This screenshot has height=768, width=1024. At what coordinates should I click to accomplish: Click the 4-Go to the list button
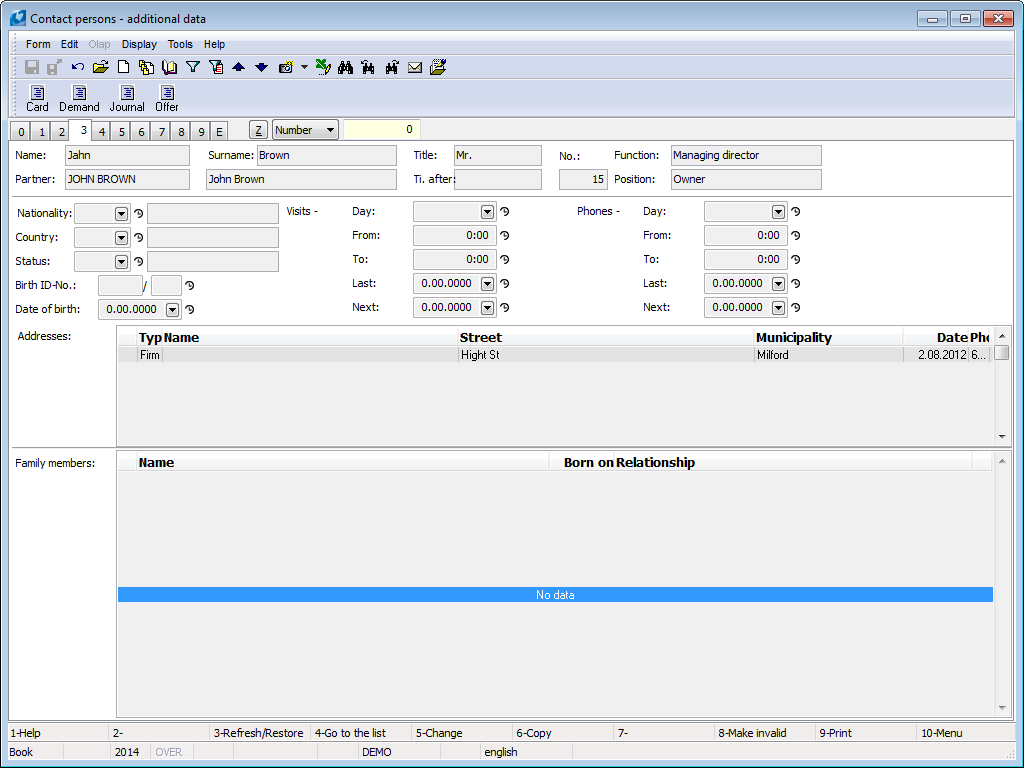click(x=360, y=733)
